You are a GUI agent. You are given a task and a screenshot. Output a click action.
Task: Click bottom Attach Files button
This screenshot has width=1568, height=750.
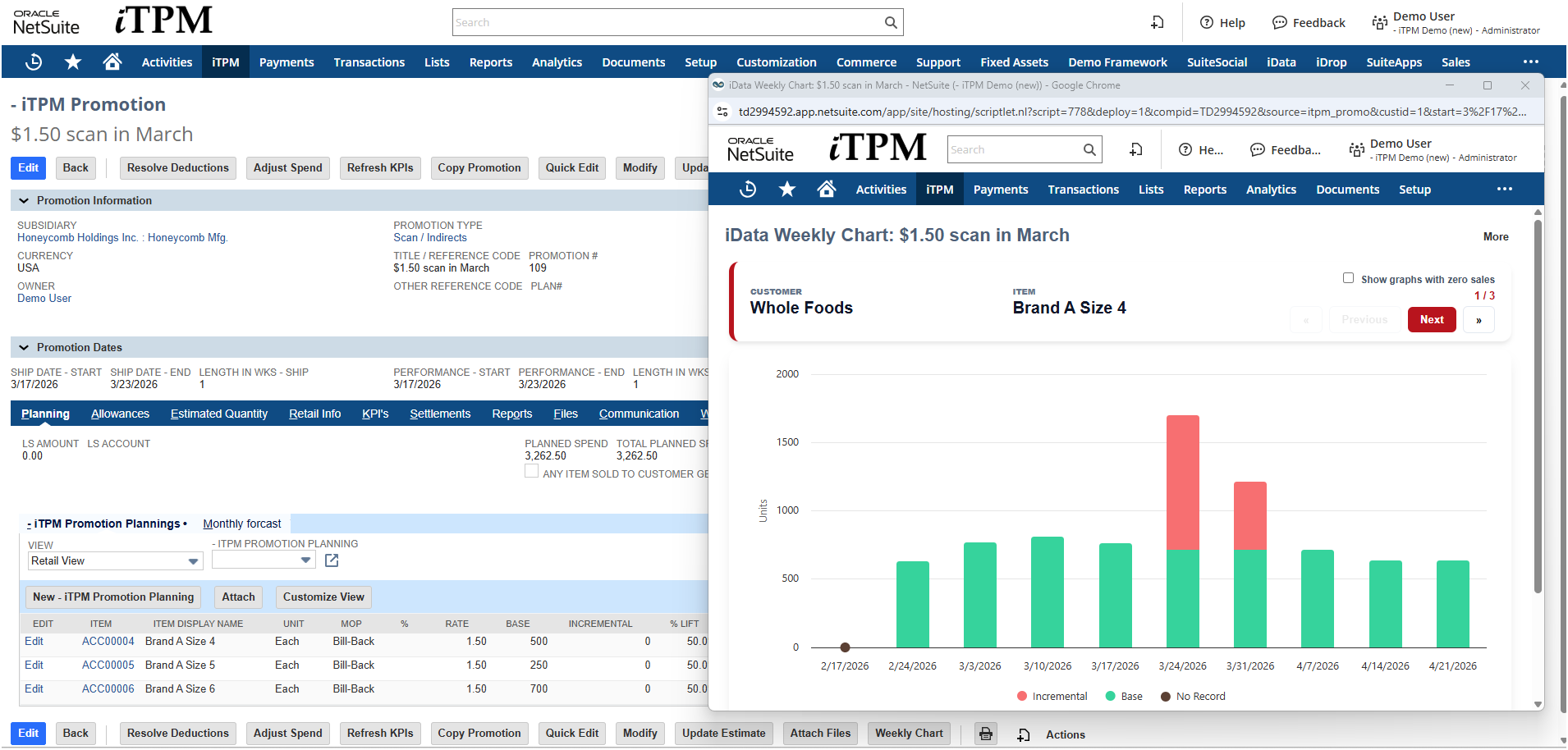point(820,733)
